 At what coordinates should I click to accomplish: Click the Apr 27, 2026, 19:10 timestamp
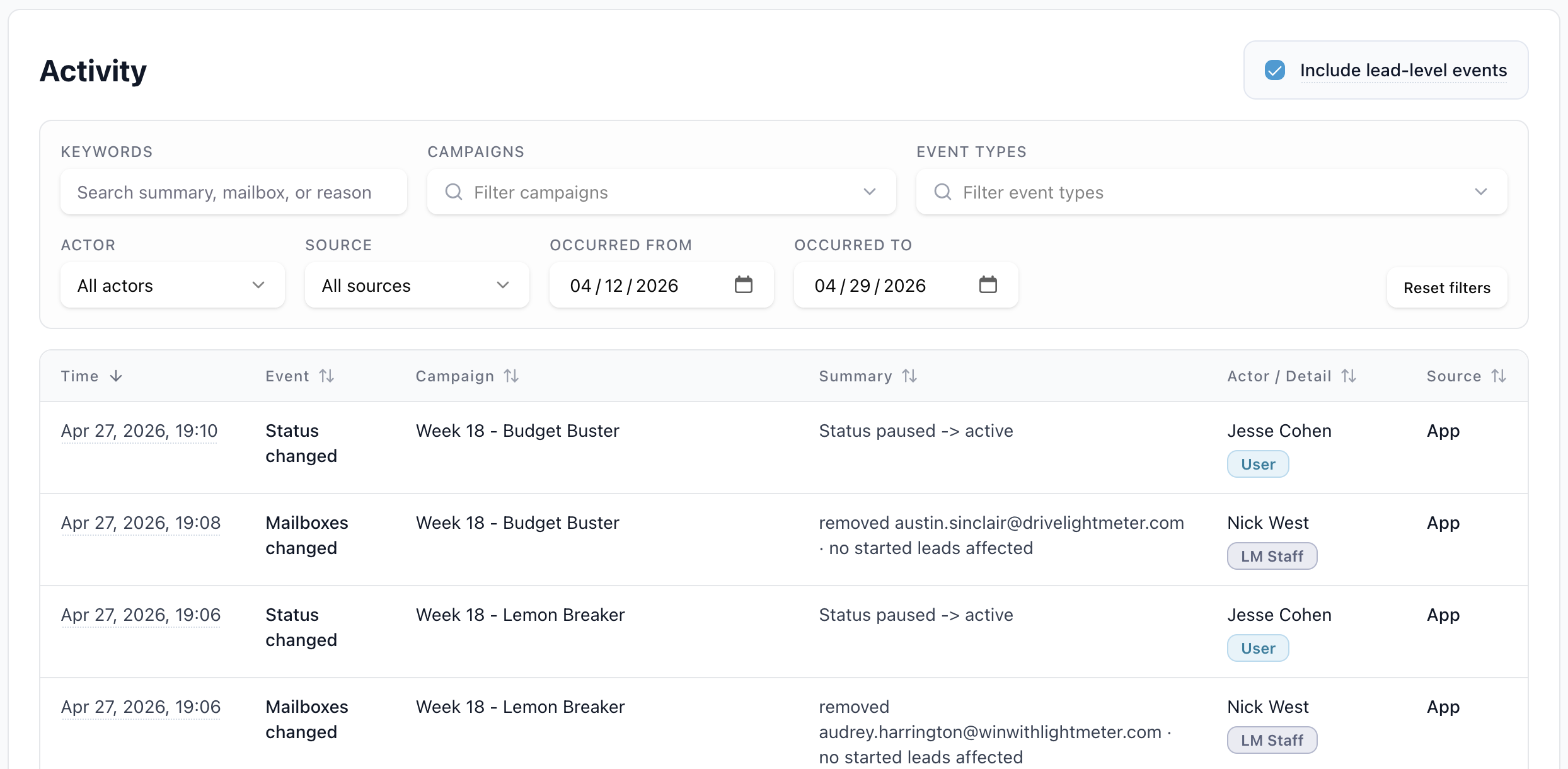point(139,431)
